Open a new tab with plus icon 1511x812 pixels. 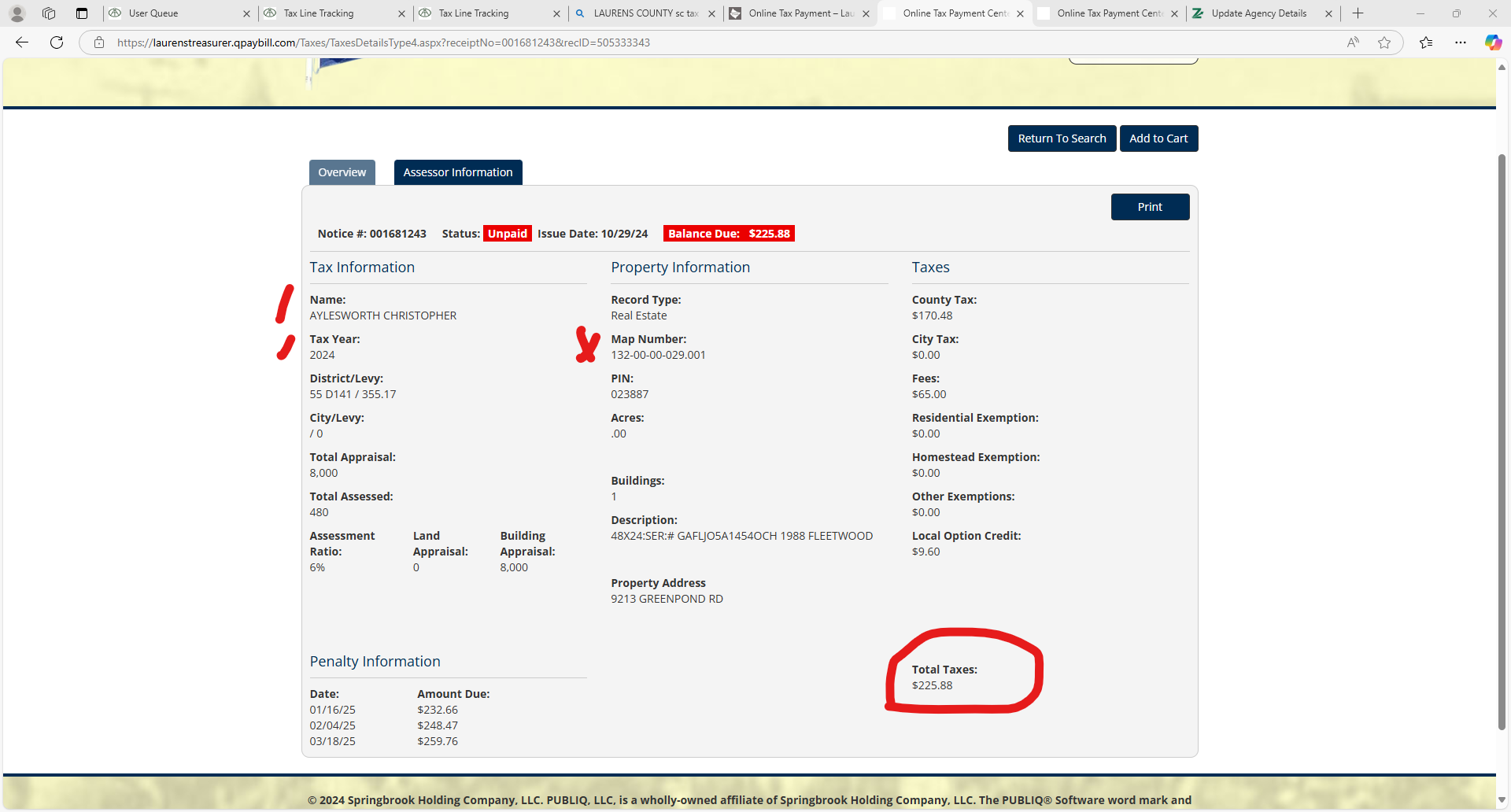pyautogui.click(x=1358, y=13)
